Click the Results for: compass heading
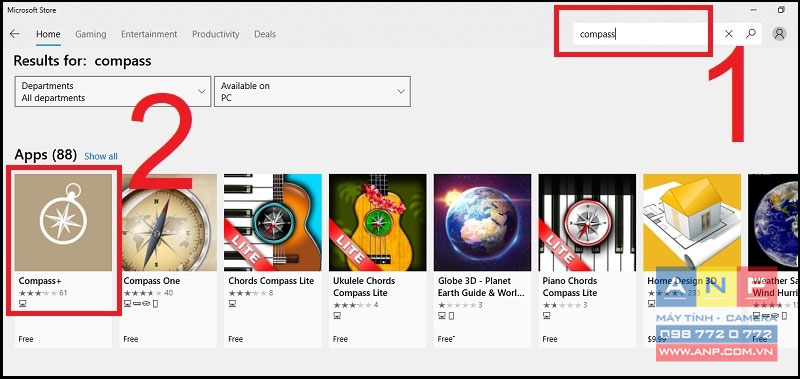 coord(83,61)
